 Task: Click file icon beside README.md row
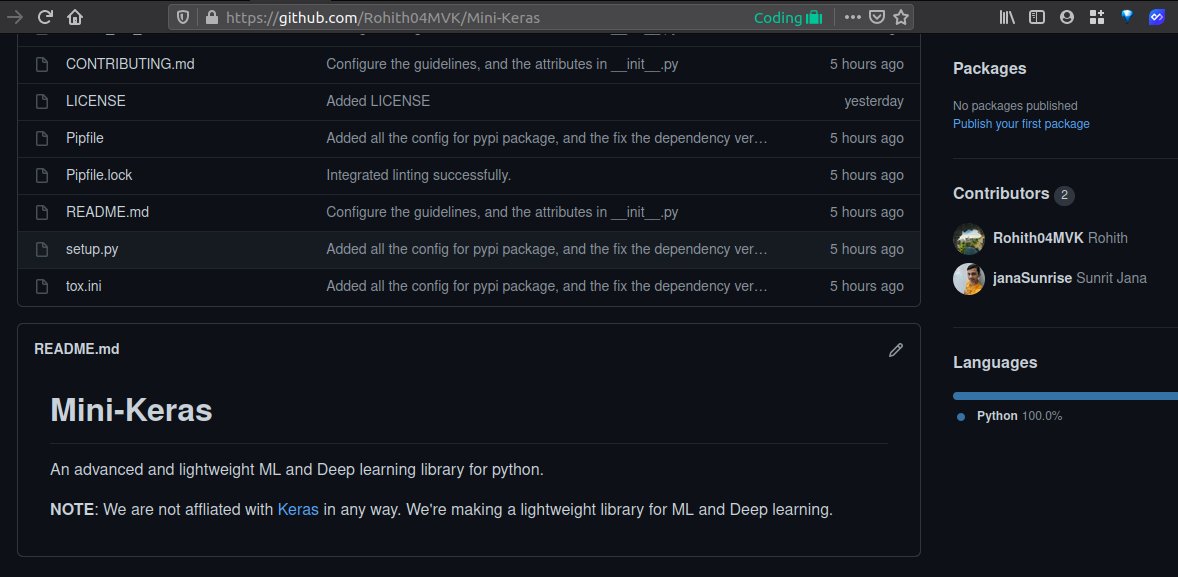point(42,213)
